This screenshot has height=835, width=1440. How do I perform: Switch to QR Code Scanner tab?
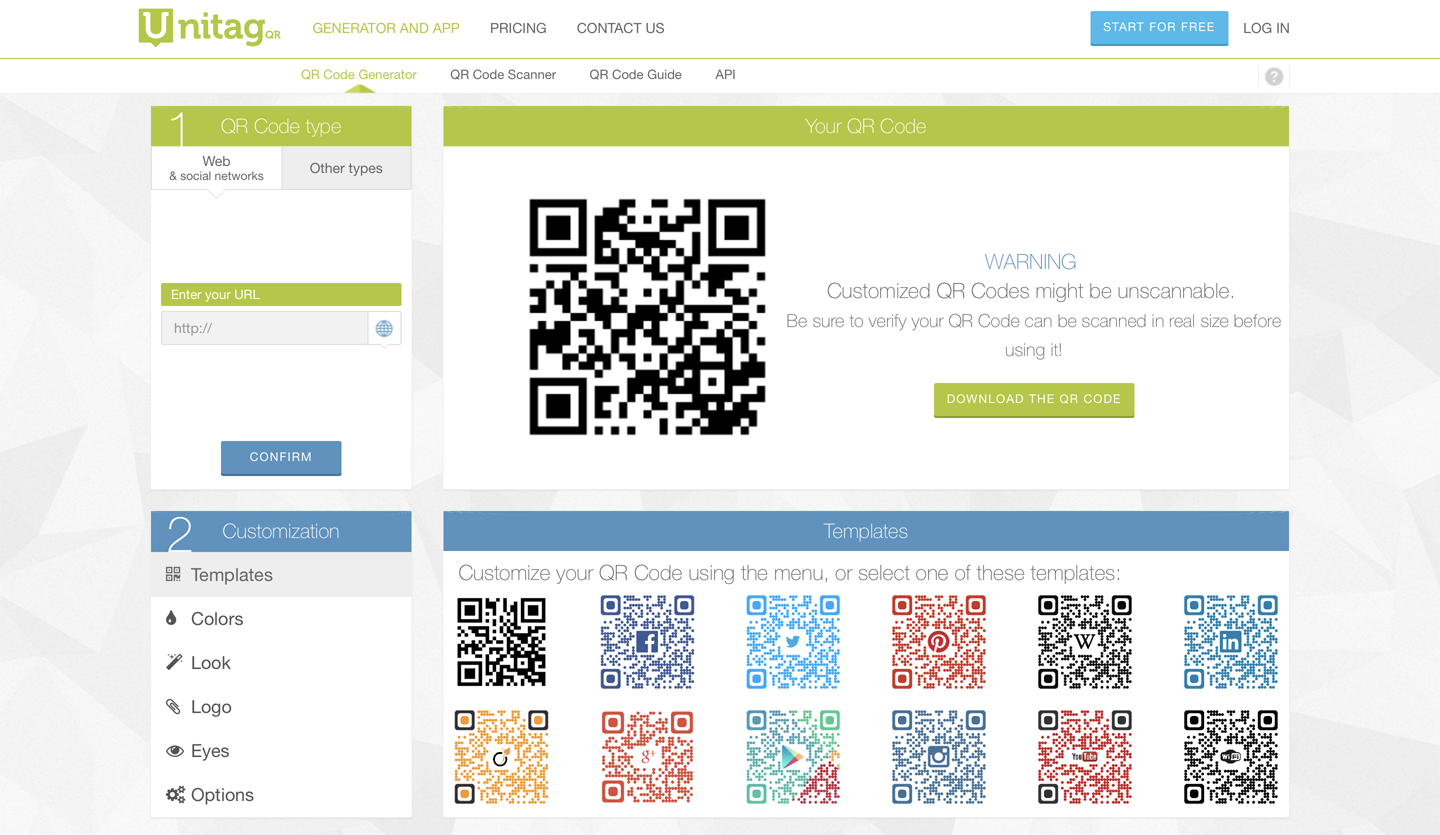point(503,74)
